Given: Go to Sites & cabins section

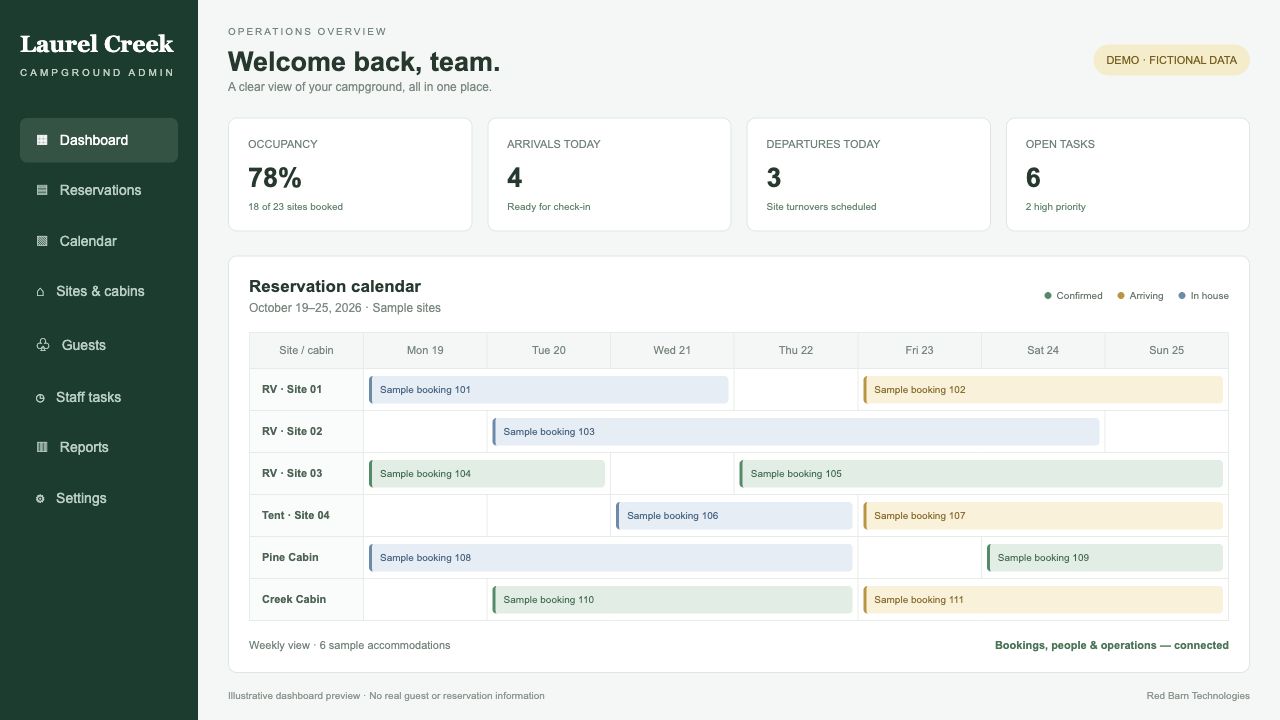Looking at the screenshot, I should (99, 291).
